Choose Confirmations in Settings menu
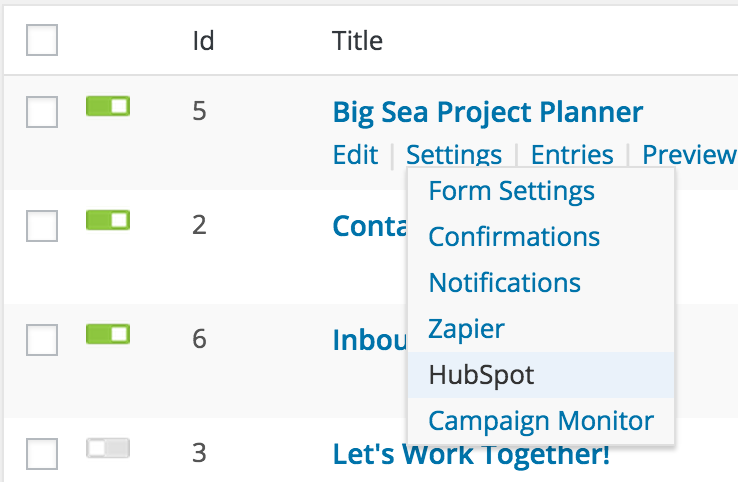Viewport: 738px width, 482px height. [514, 237]
